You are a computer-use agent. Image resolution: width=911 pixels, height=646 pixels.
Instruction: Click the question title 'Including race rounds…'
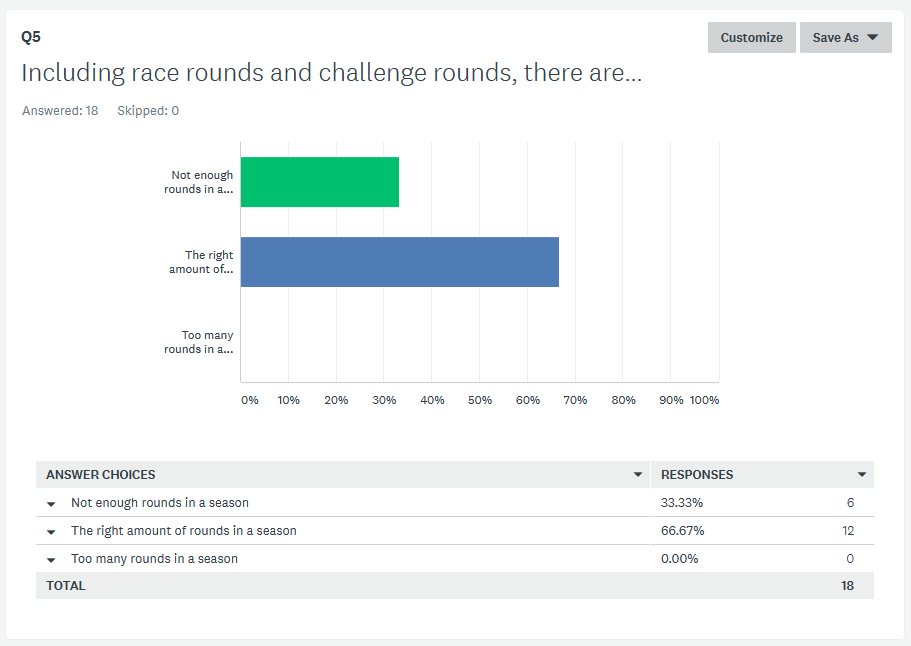click(x=331, y=73)
